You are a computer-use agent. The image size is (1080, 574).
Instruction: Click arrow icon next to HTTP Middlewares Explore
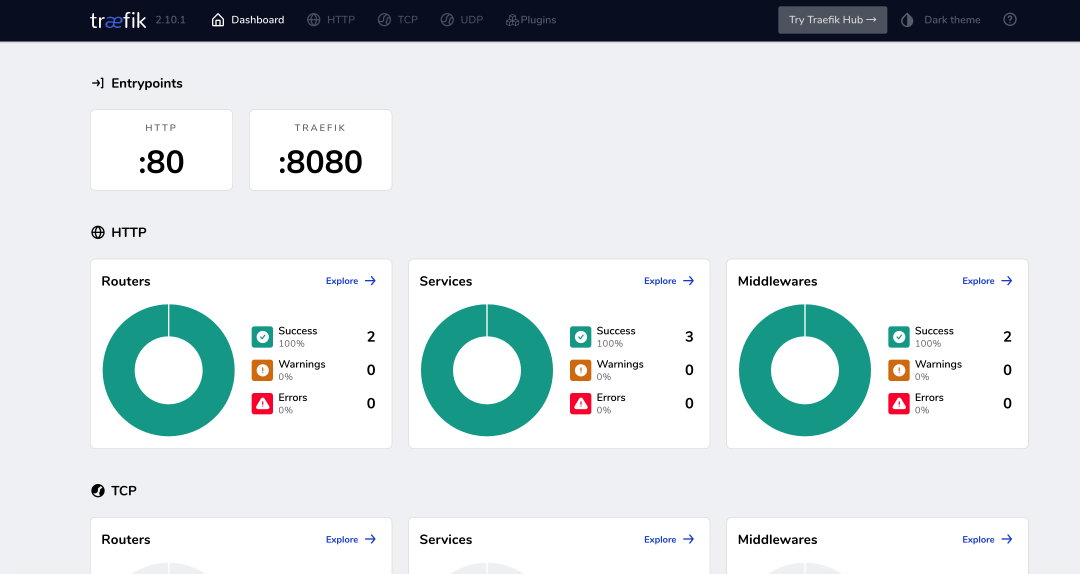pyautogui.click(x=1007, y=280)
